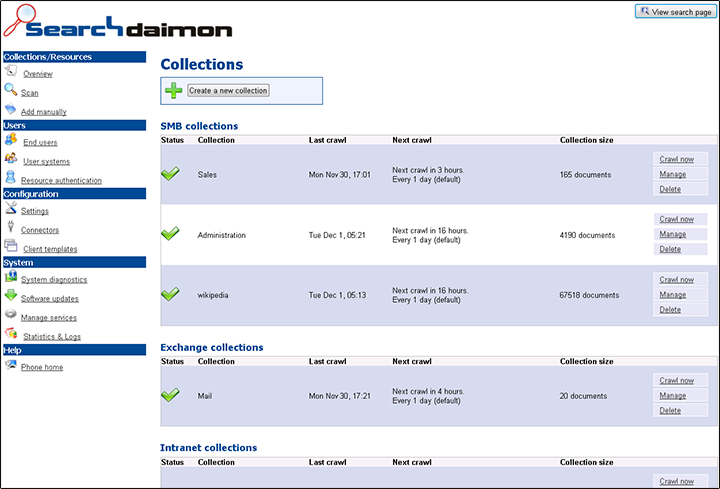Click the System section header
Image resolution: width=720 pixels, height=489 pixels.
pos(74,262)
